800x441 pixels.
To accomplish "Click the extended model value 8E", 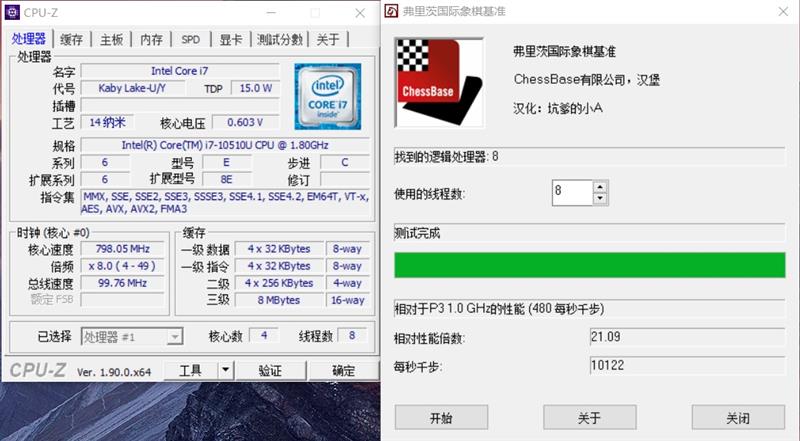I will [227, 179].
